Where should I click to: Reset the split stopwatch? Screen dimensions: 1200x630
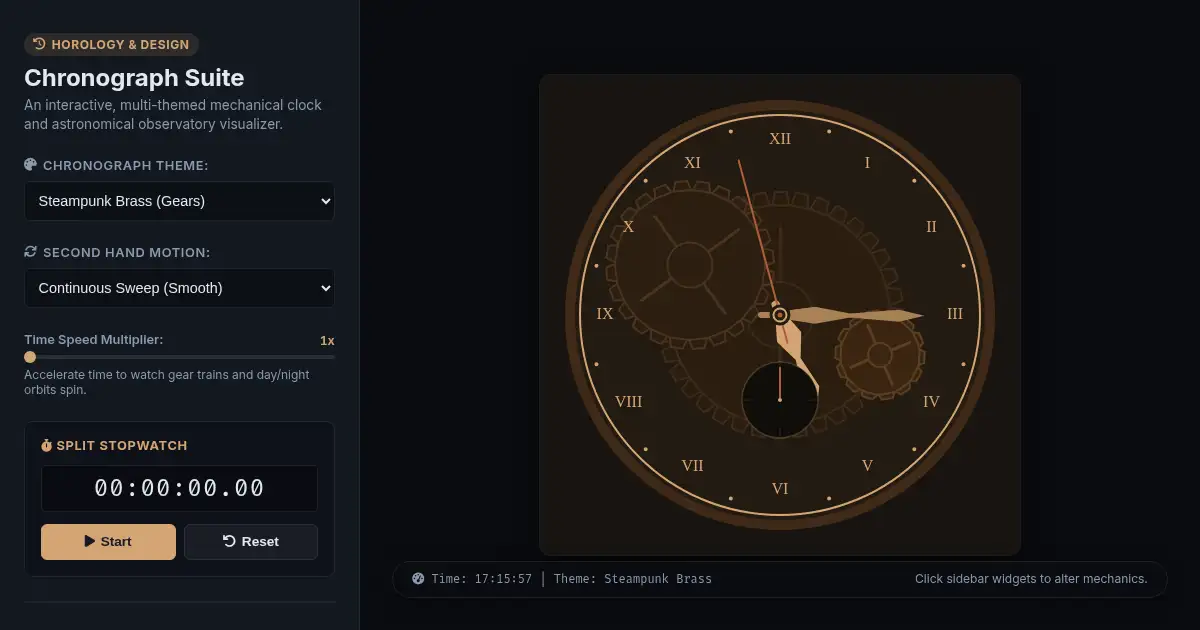pos(251,541)
